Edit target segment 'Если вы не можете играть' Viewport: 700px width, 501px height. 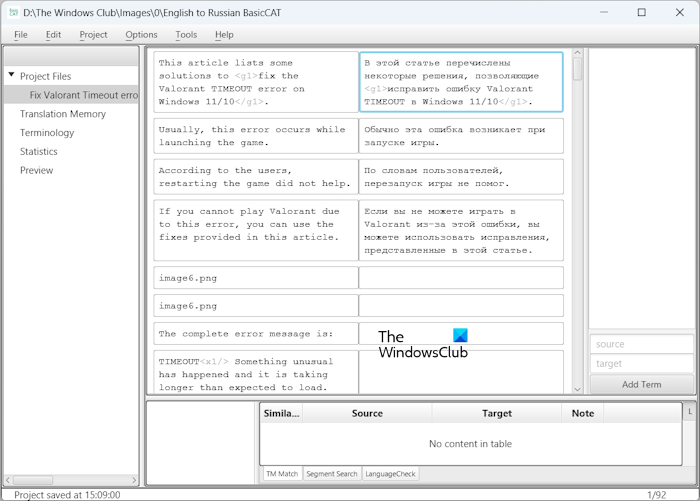tap(461, 230)
